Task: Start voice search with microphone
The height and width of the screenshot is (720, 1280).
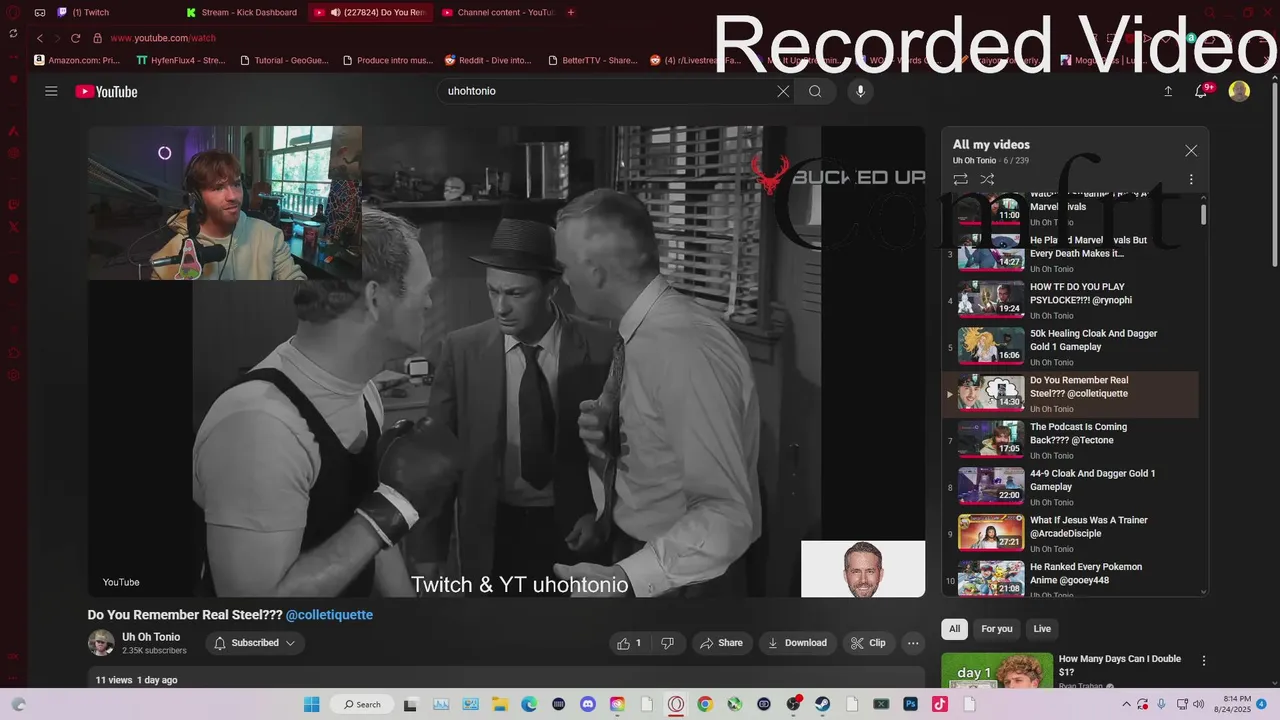Action: [x=860, y=91]
